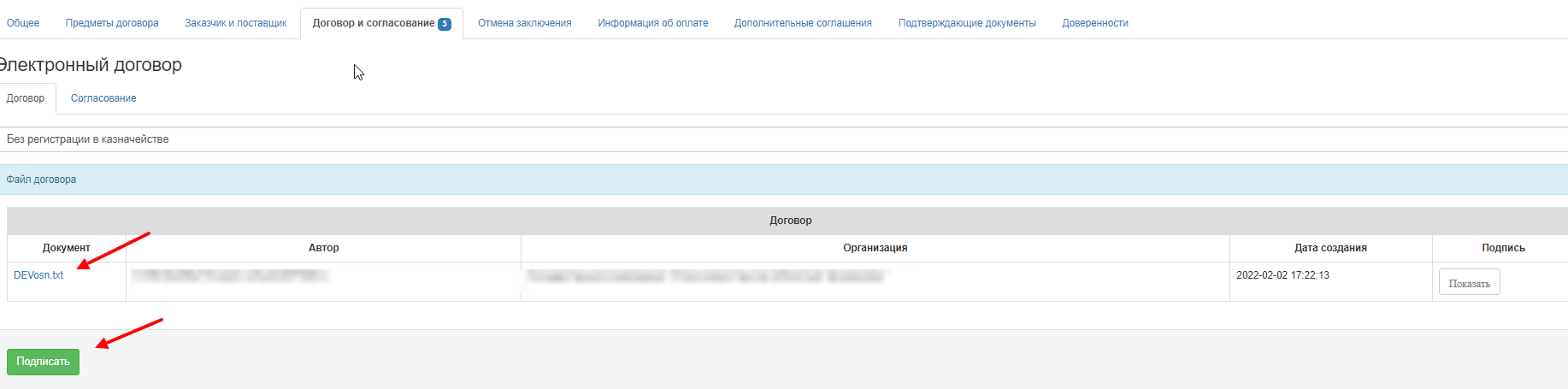Open Информация об оплате tab

pyautogui.click(x=652, y=23)
